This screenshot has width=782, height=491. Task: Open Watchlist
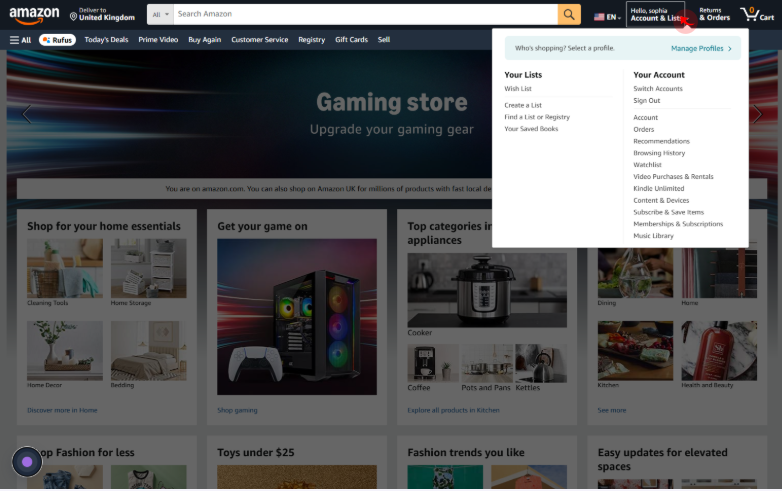click(x=647, y=165)
